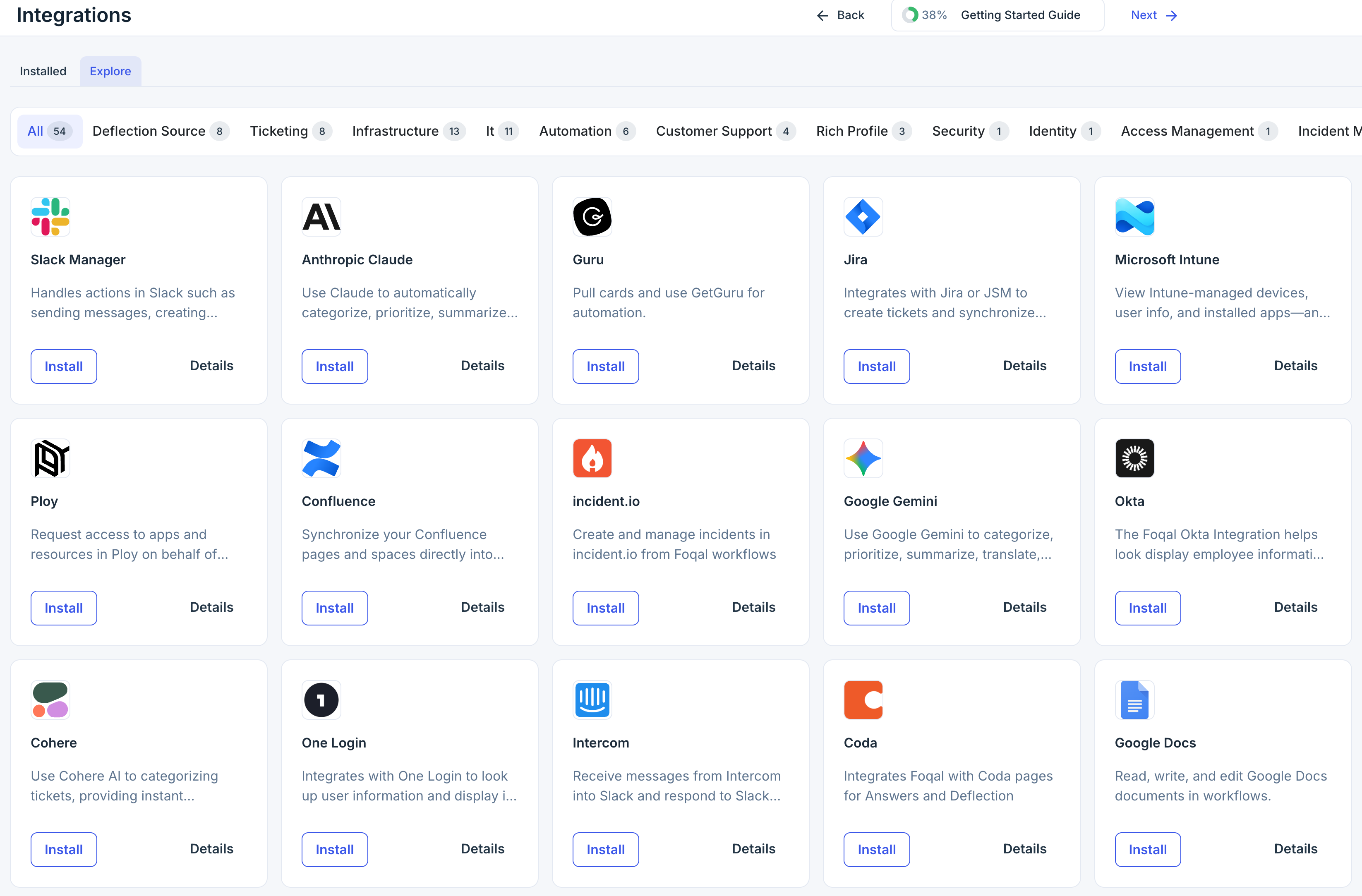This screenshot has width=1362, height=896.
Task: Switch to the Installed tab
Action: (43, 72)
